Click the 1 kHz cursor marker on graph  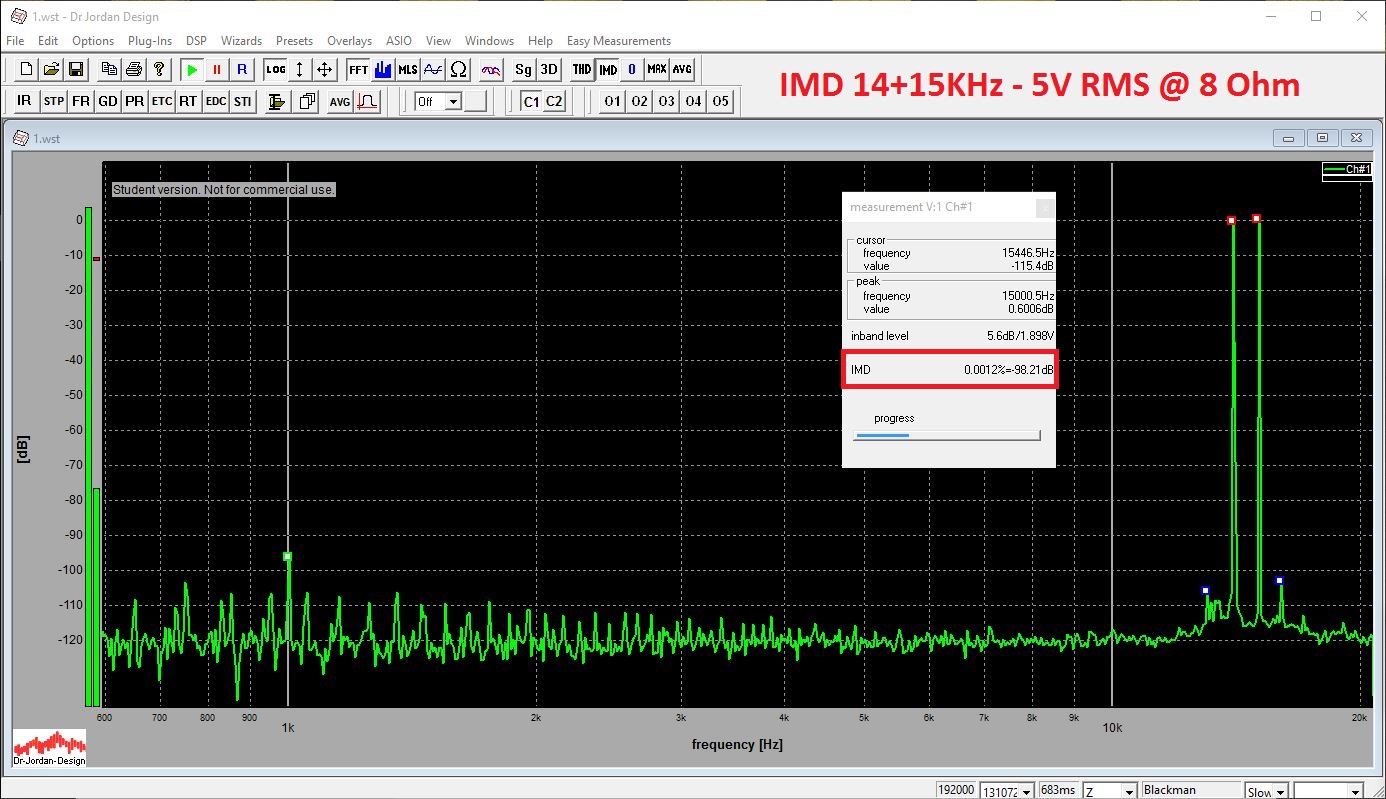(x=287, y=556)
